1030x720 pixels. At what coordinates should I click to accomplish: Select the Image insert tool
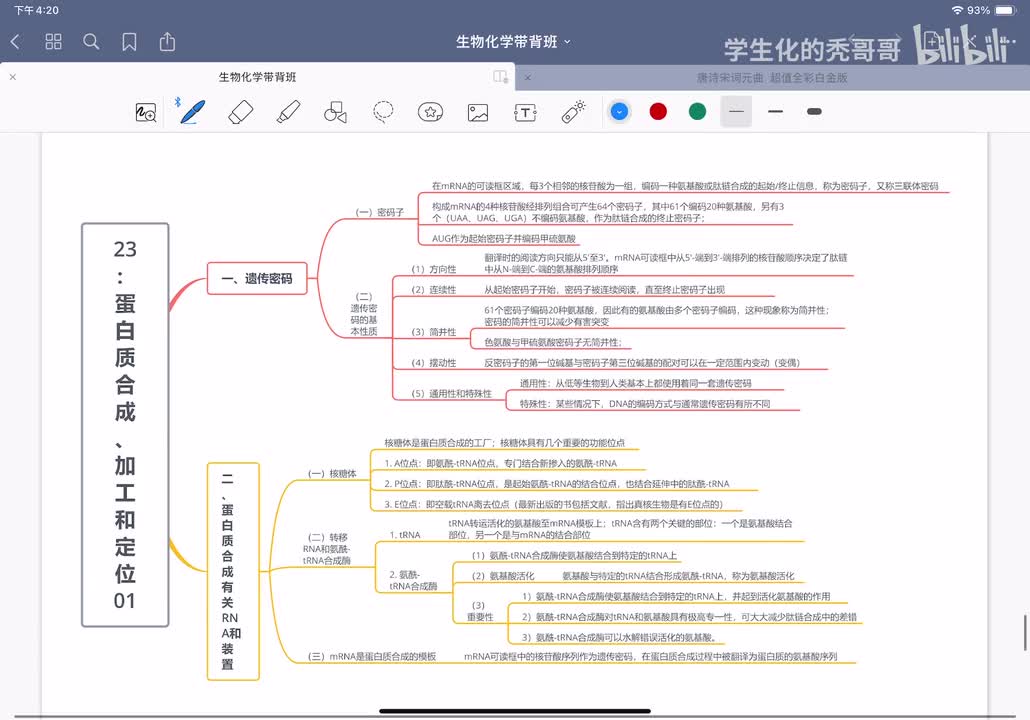click(x=478, y=112)
